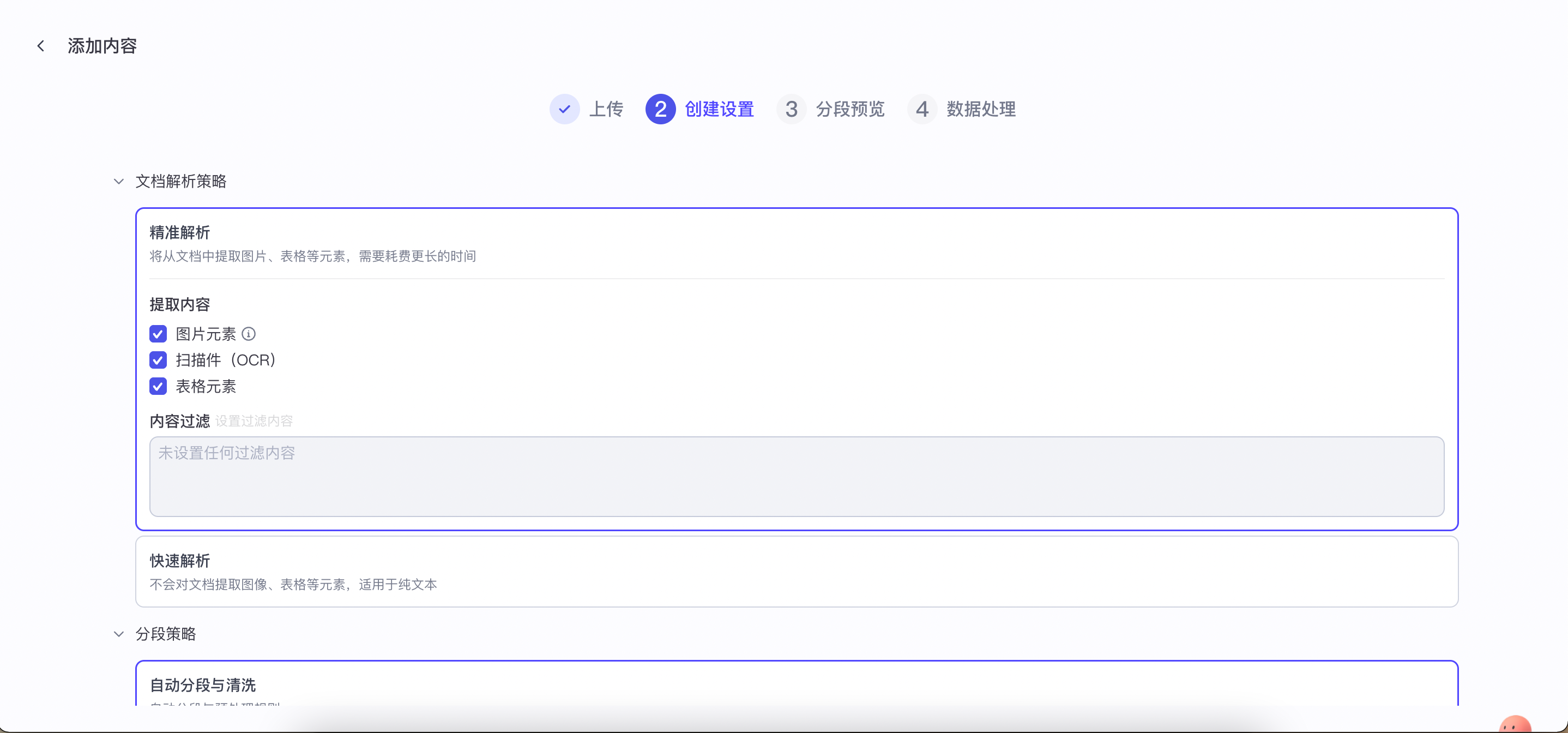Viewport: 1568px width, 733px height.
Task: Click the step 3 number circle
Action: click(x=791, y=110)
